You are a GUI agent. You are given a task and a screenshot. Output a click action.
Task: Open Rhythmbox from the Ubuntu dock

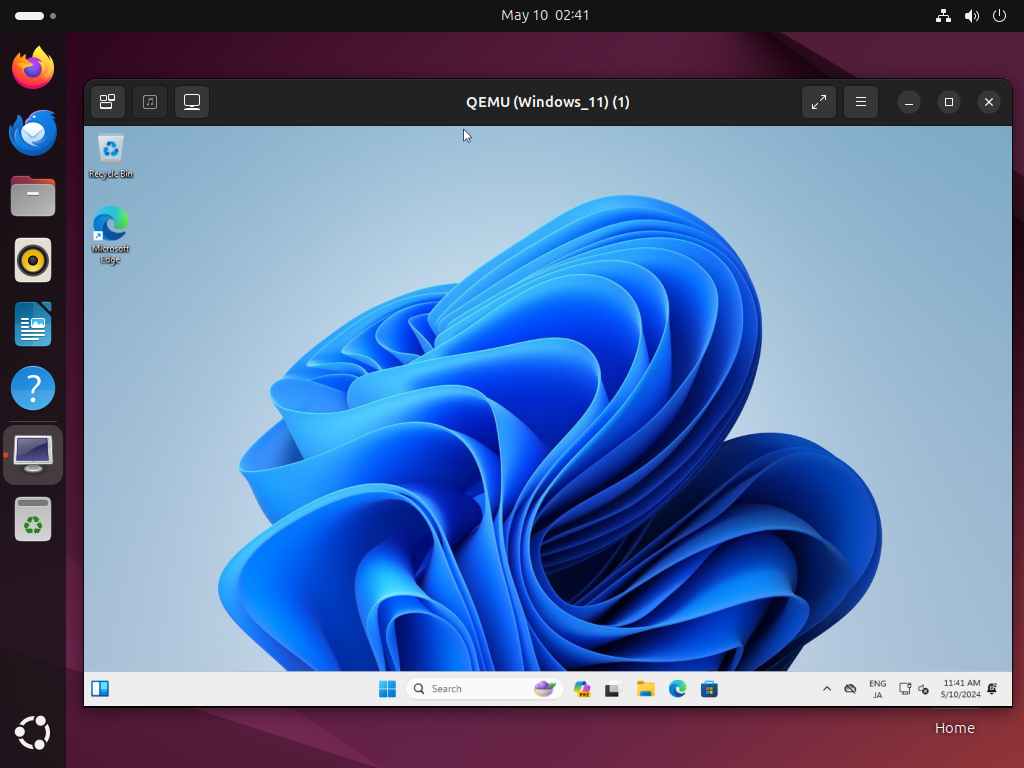tap(33, 260)
